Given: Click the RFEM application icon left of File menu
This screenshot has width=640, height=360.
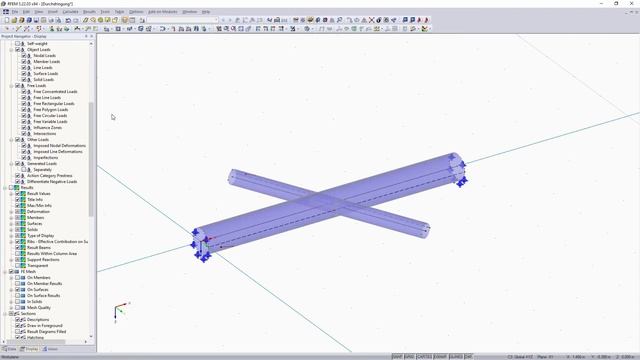Looking at the screenshot, I should tap(6, 12).
